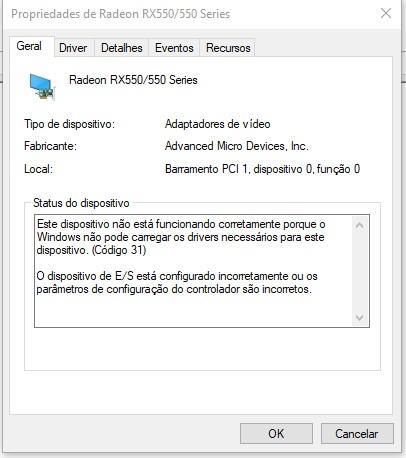Click the Advanced Micro Devices manufacturer value
Viewport: 406px width, 458px height.
[x=237, y=146]
